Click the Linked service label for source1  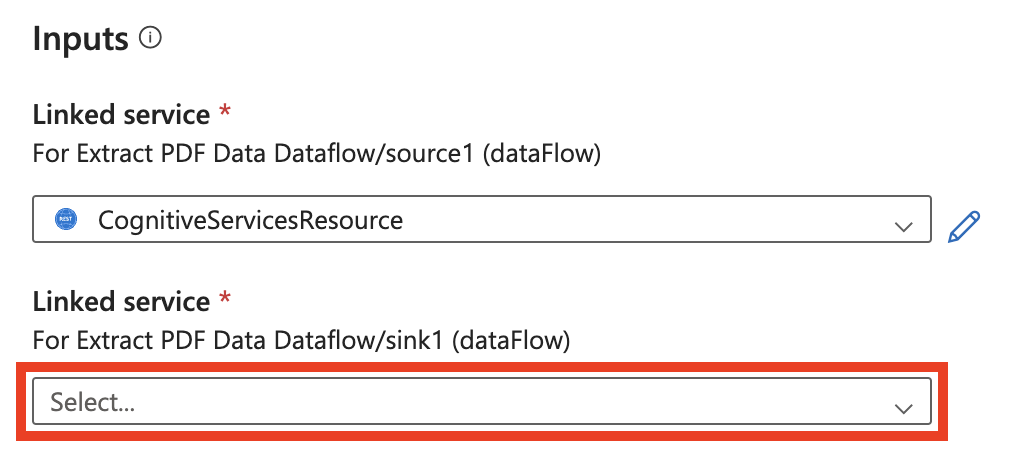pos(121,114)
